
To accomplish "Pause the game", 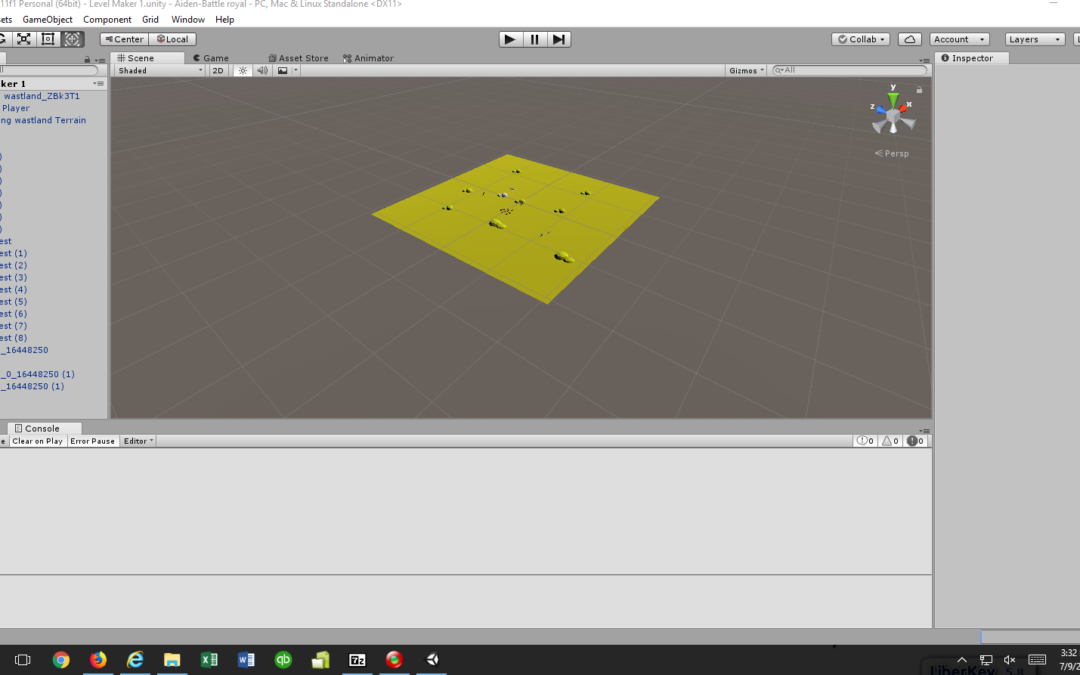I will 534,39.
